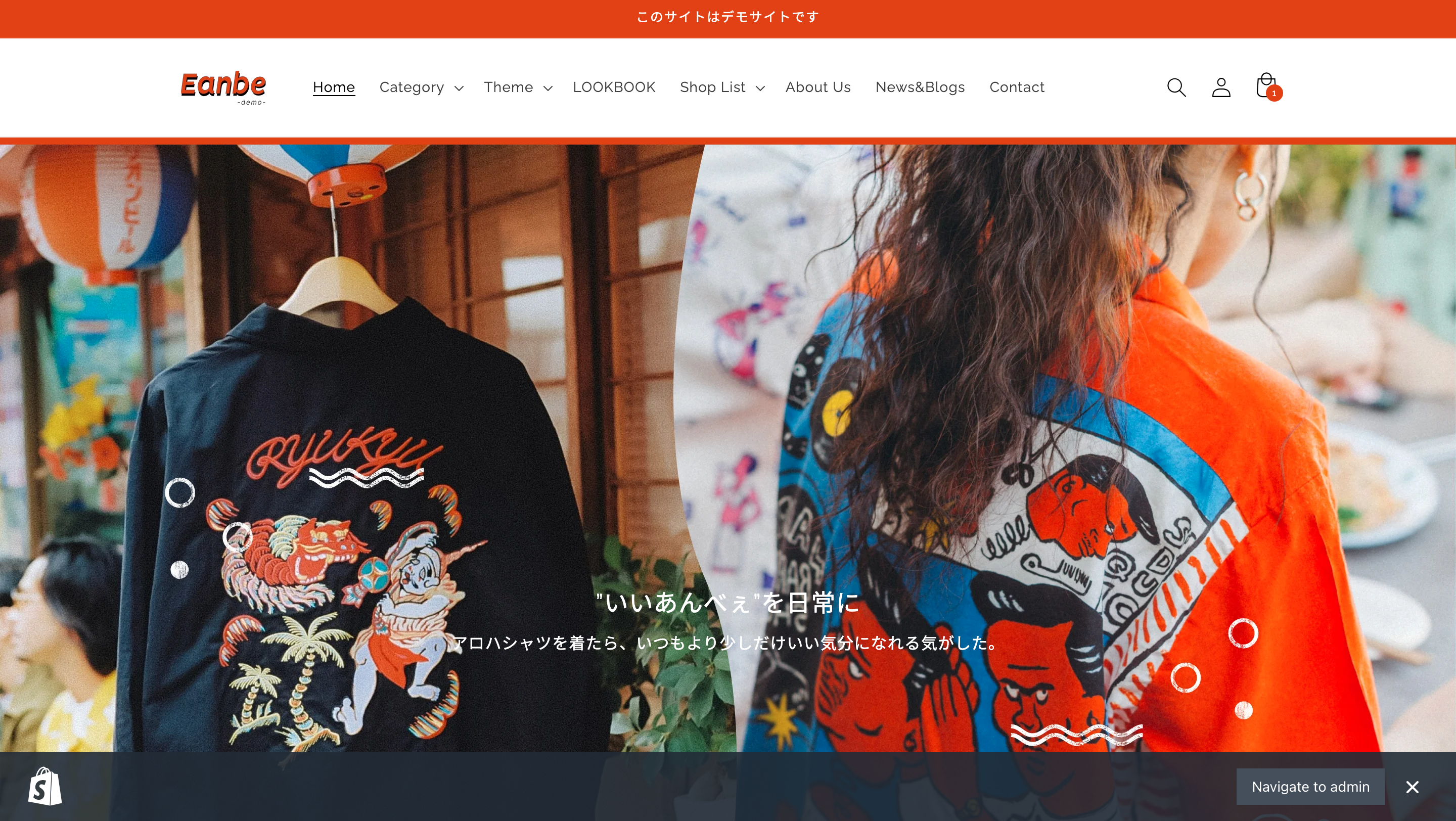Click the Shopify bag icon
This screenshot has height=821, width=1456.
click(44, 787)
